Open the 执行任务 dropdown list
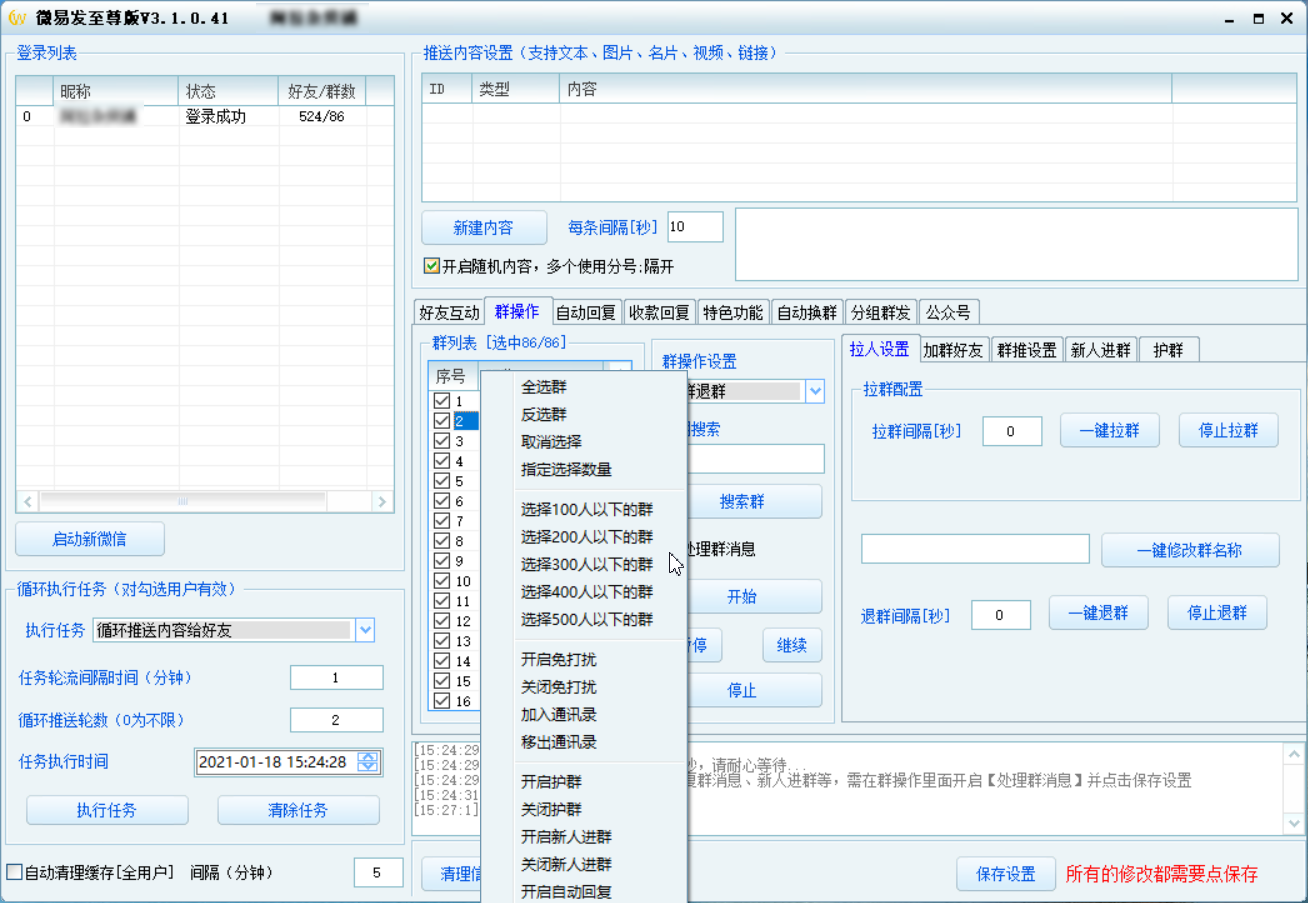Image resolution: width=1308 pixels, height=903 pixels. click(x=365, y=630)
